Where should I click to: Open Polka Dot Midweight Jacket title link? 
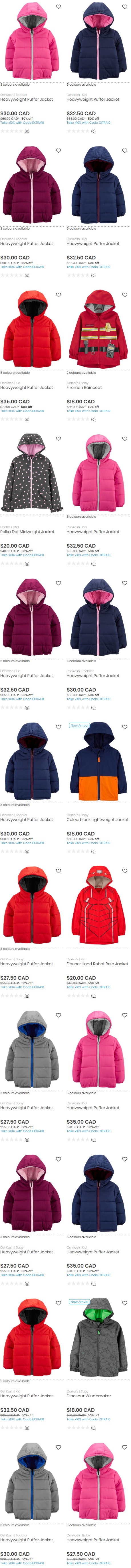[x=27, y=531]
